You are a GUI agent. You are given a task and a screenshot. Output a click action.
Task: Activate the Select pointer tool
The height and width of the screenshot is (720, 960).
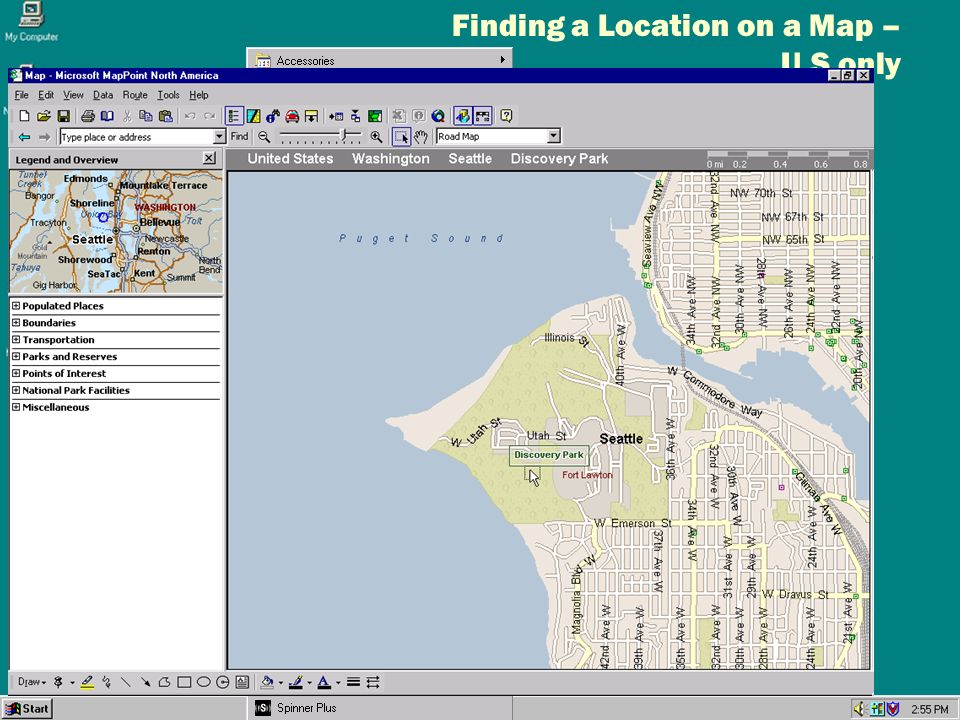(x=401, y=137)
